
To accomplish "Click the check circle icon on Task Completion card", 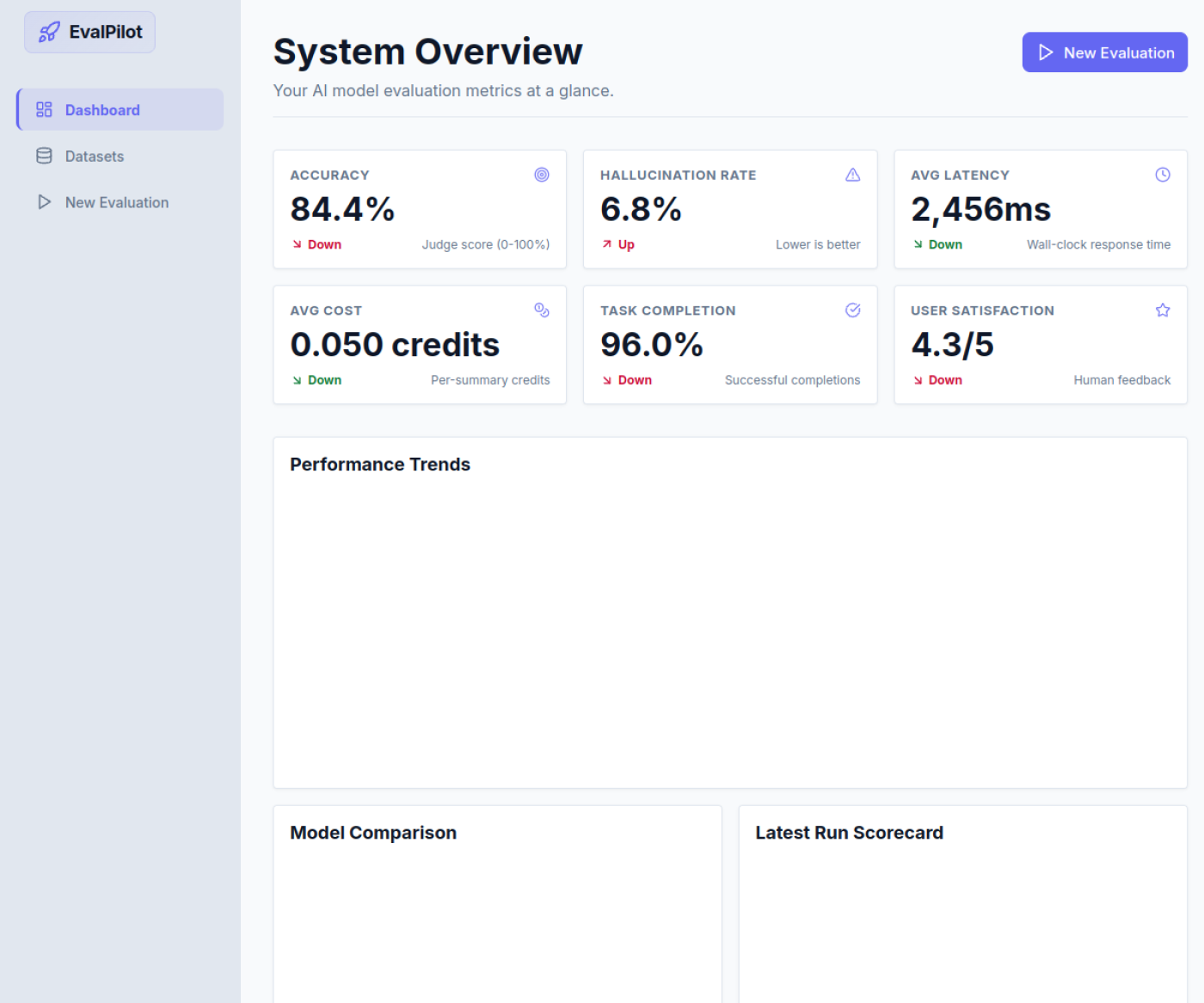I will (x=852, y=310).
